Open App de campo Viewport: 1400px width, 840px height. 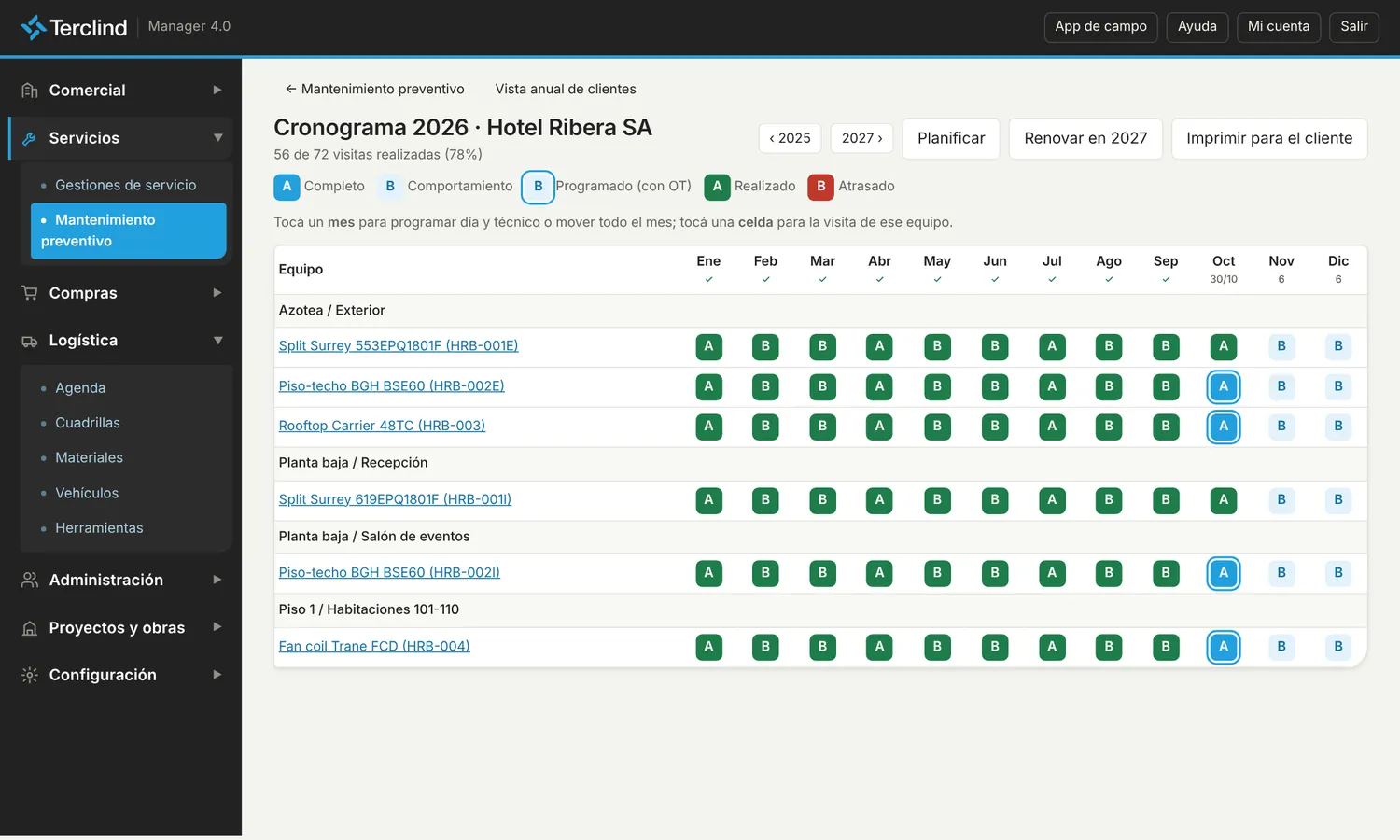coord(1101,27)
